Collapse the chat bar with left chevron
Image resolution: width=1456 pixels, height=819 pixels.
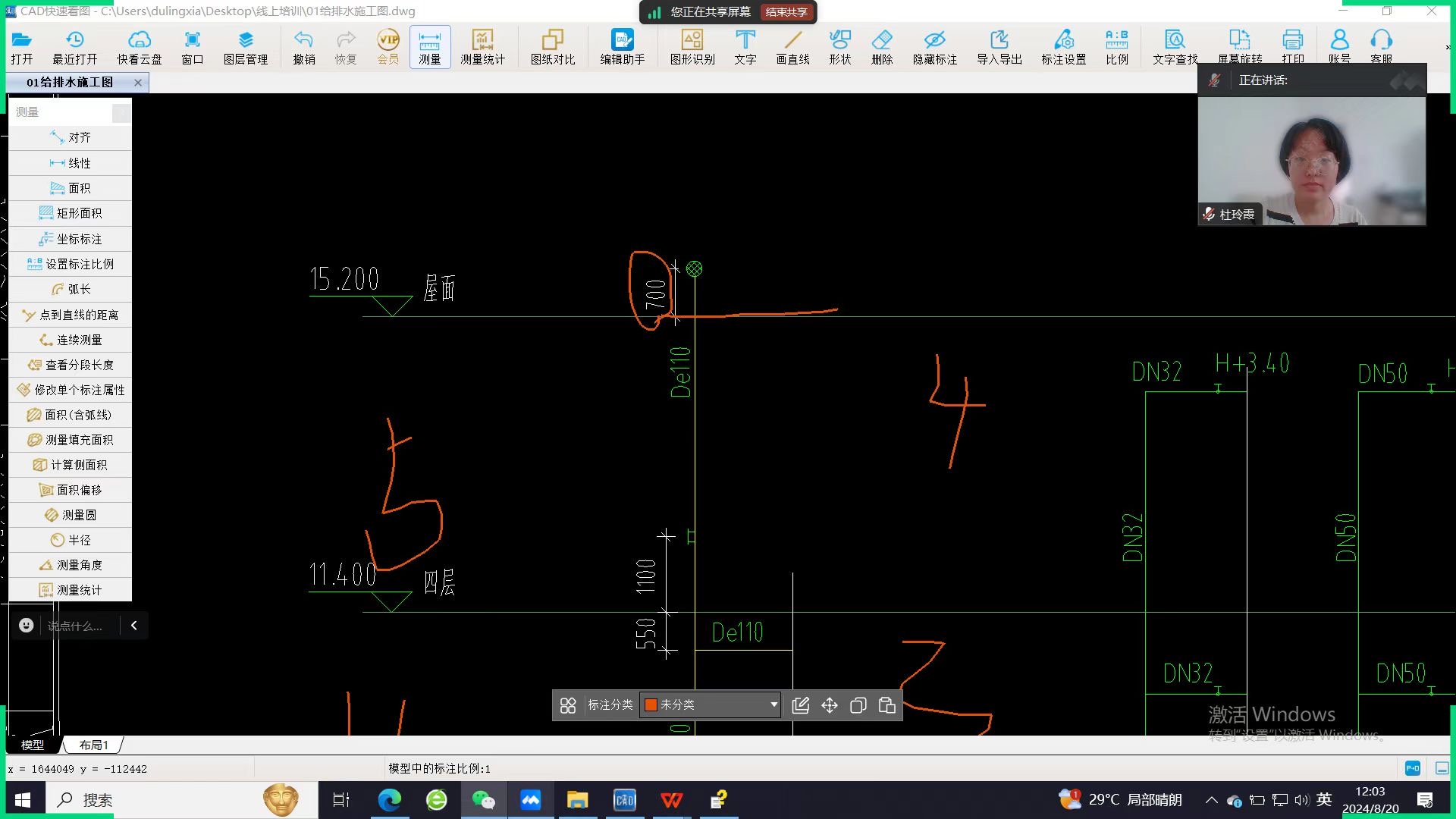tap(134, 626)
